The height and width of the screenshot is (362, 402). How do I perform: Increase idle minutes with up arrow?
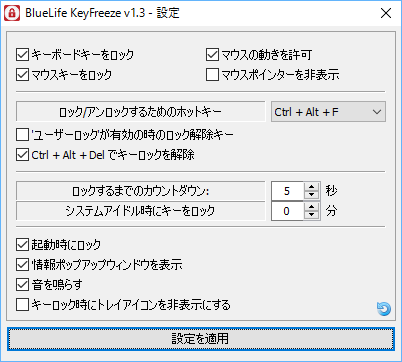(312, 207)
